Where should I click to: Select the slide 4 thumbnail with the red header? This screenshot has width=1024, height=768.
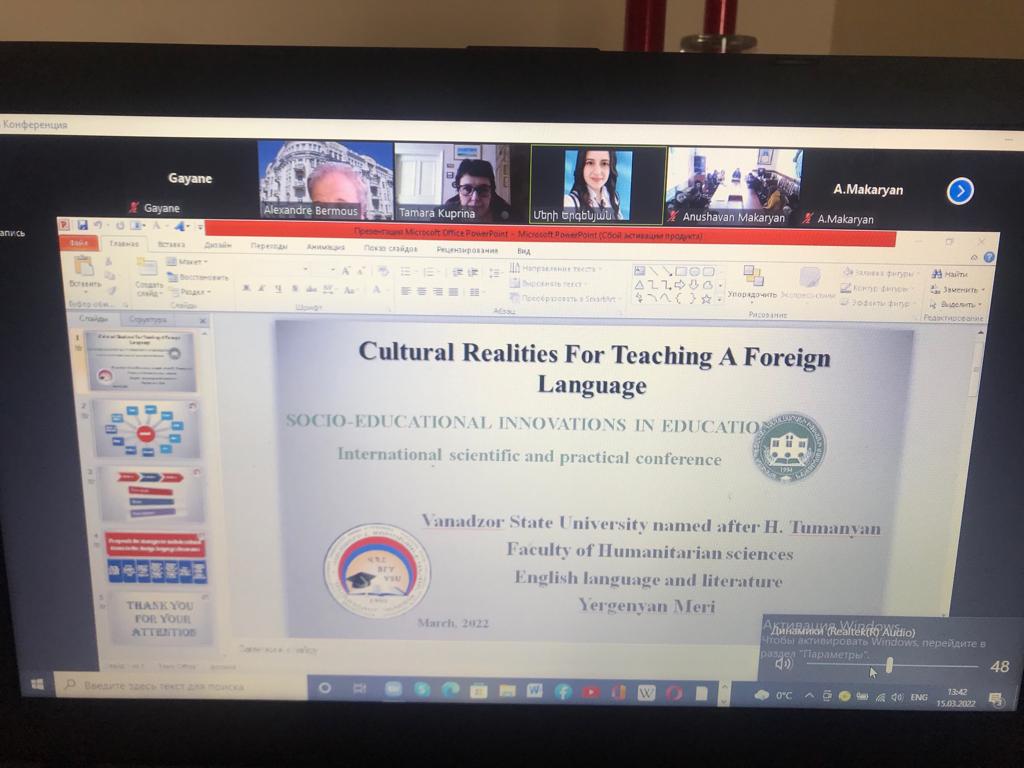(x=155, y=557)
